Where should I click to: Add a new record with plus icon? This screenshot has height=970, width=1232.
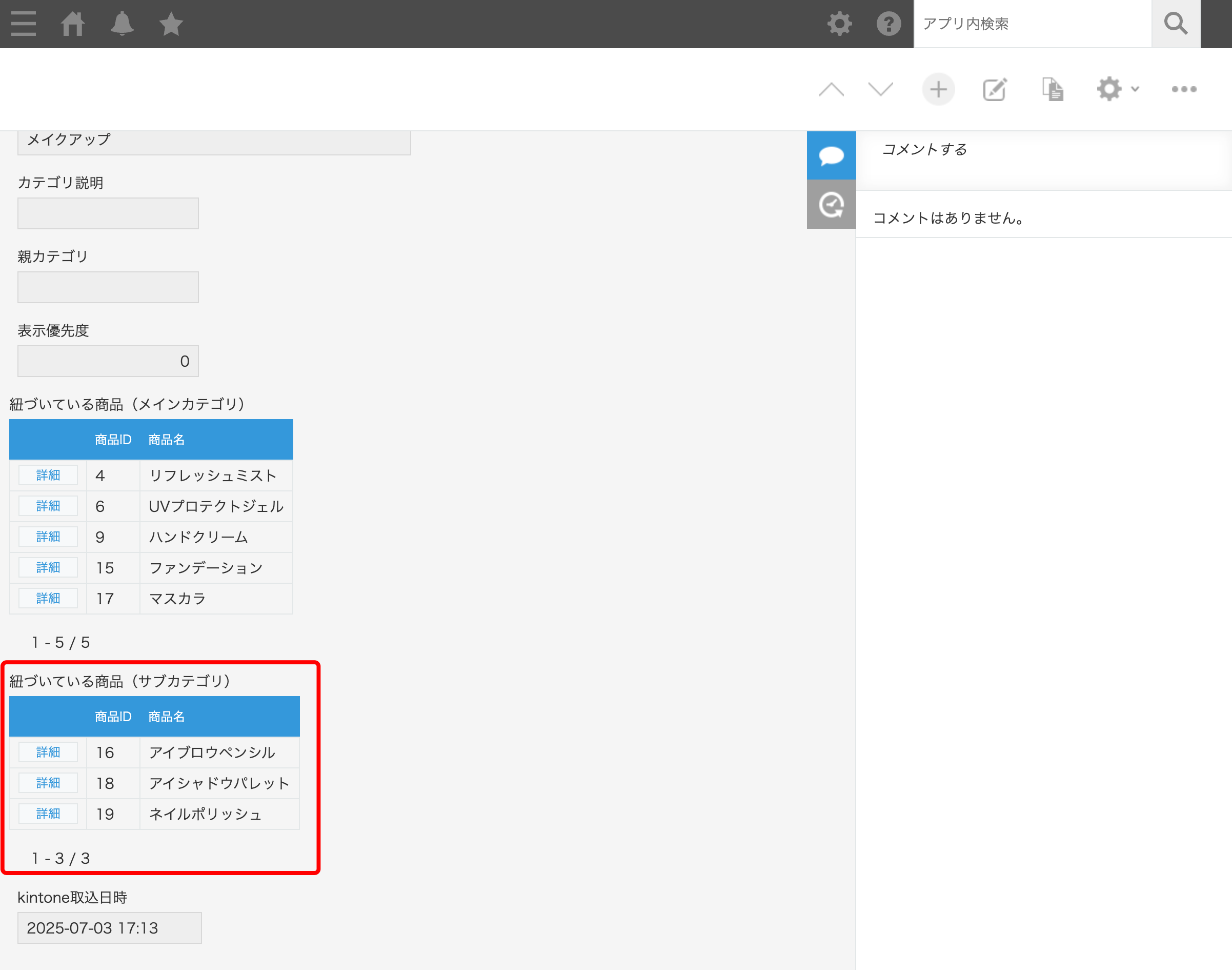[938, 89]
